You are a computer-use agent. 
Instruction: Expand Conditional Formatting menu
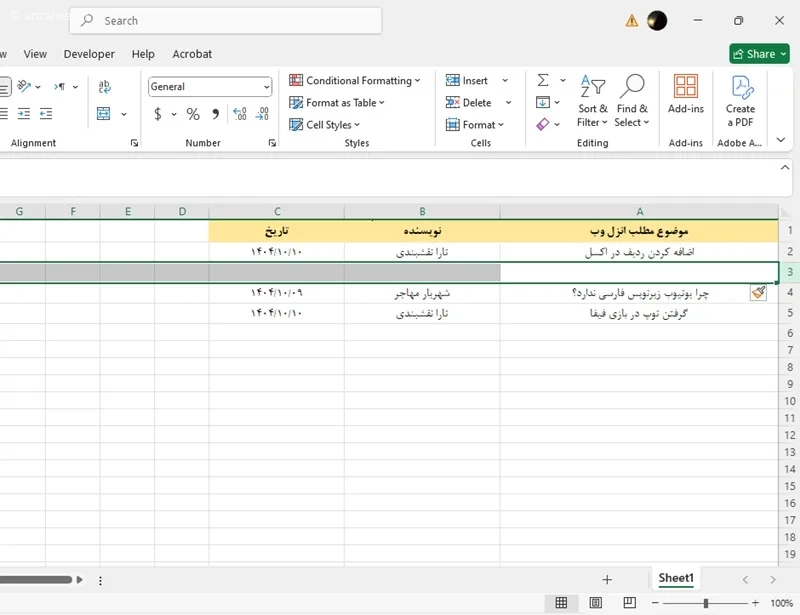coord(355,80)
